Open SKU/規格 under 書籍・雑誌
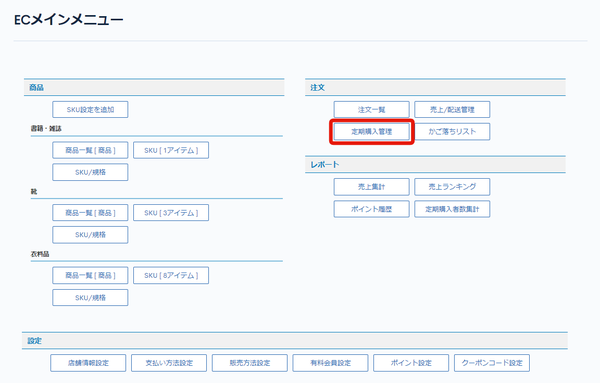Screen dimensions: 600x383 pyautogui.click(x=90, y=172)
